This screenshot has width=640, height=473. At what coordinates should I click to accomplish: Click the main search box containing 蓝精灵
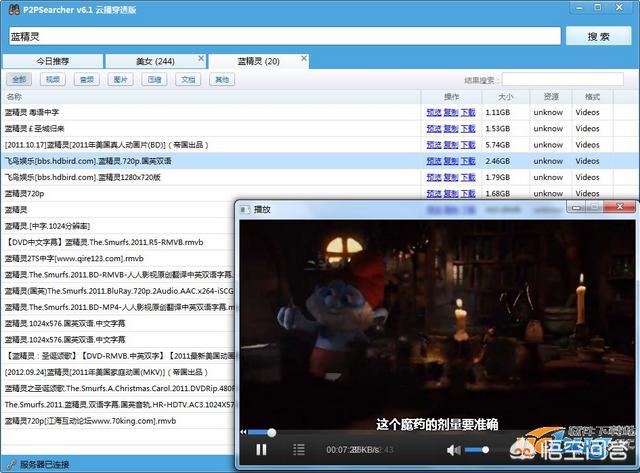click(284, 36)
